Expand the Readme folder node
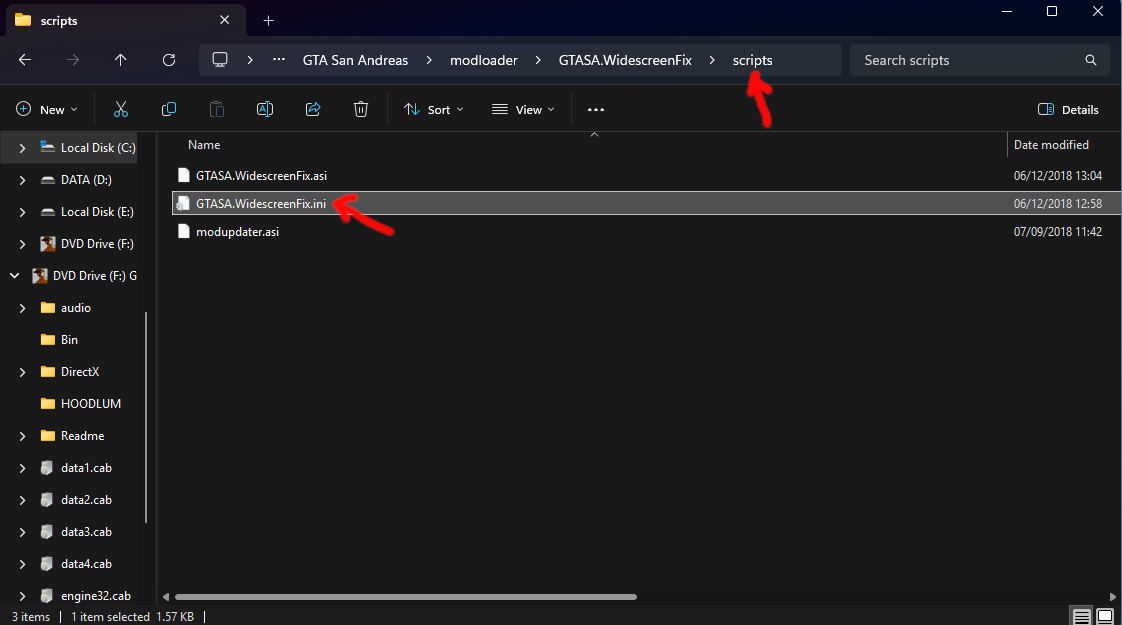 [22, 436]
